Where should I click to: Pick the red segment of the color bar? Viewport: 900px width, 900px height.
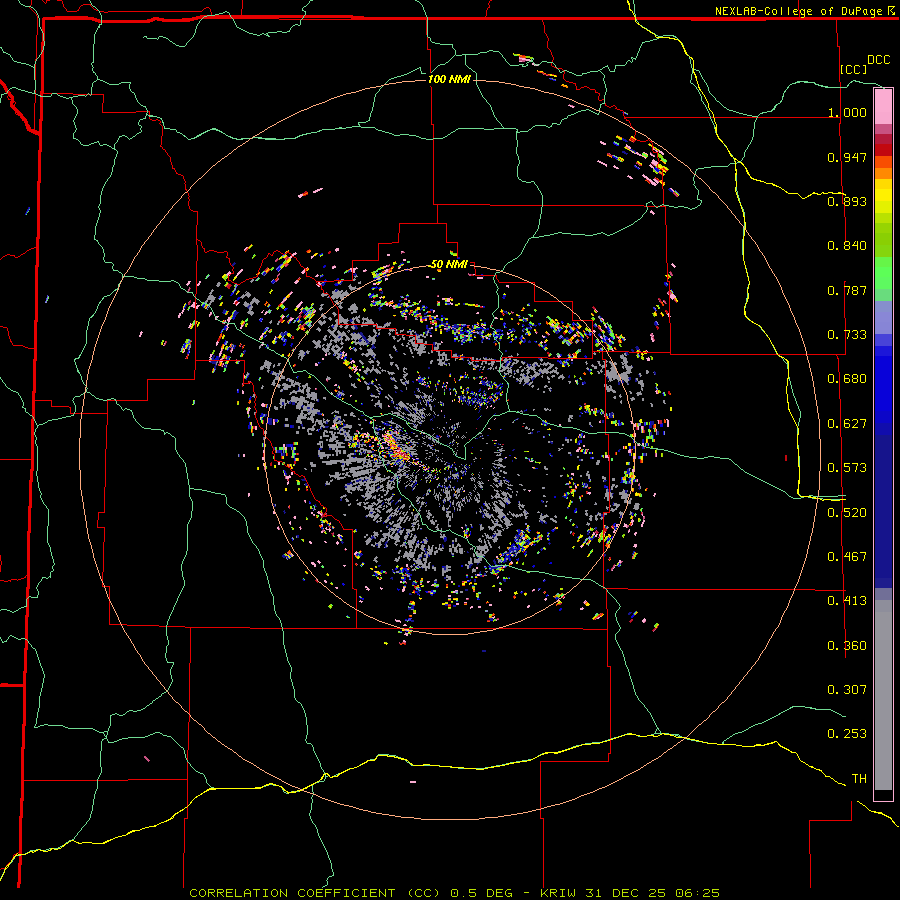(883, 150)
